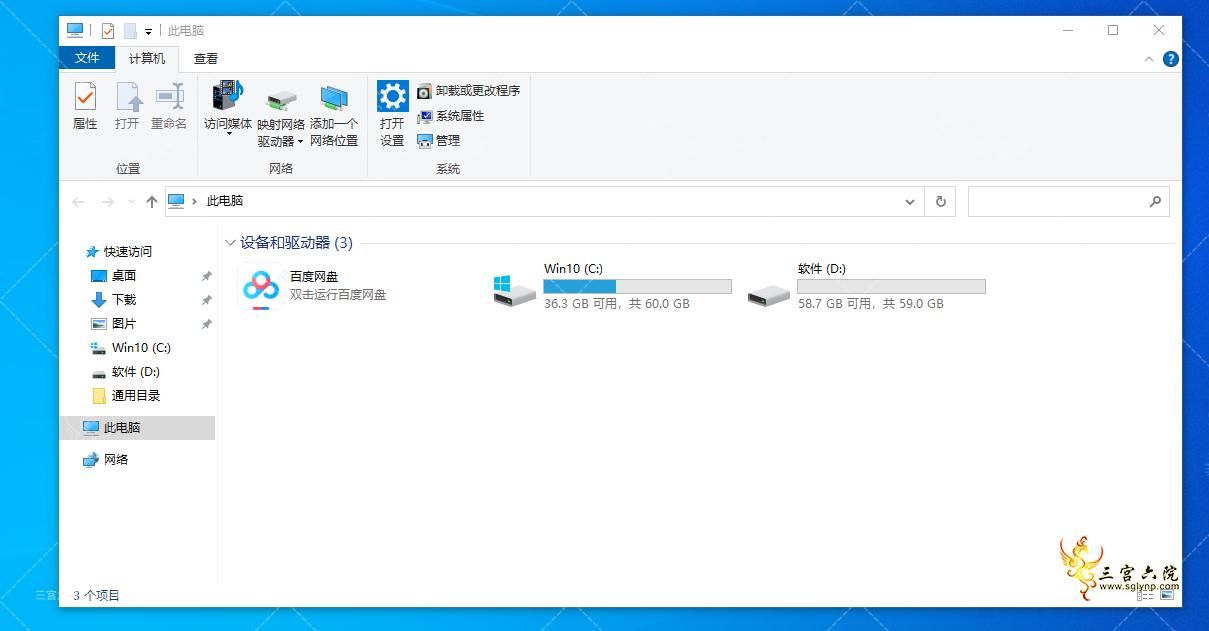1209x631 pixels.
Task: Maximize the 此电脑 window
Action: [1113, 30]
